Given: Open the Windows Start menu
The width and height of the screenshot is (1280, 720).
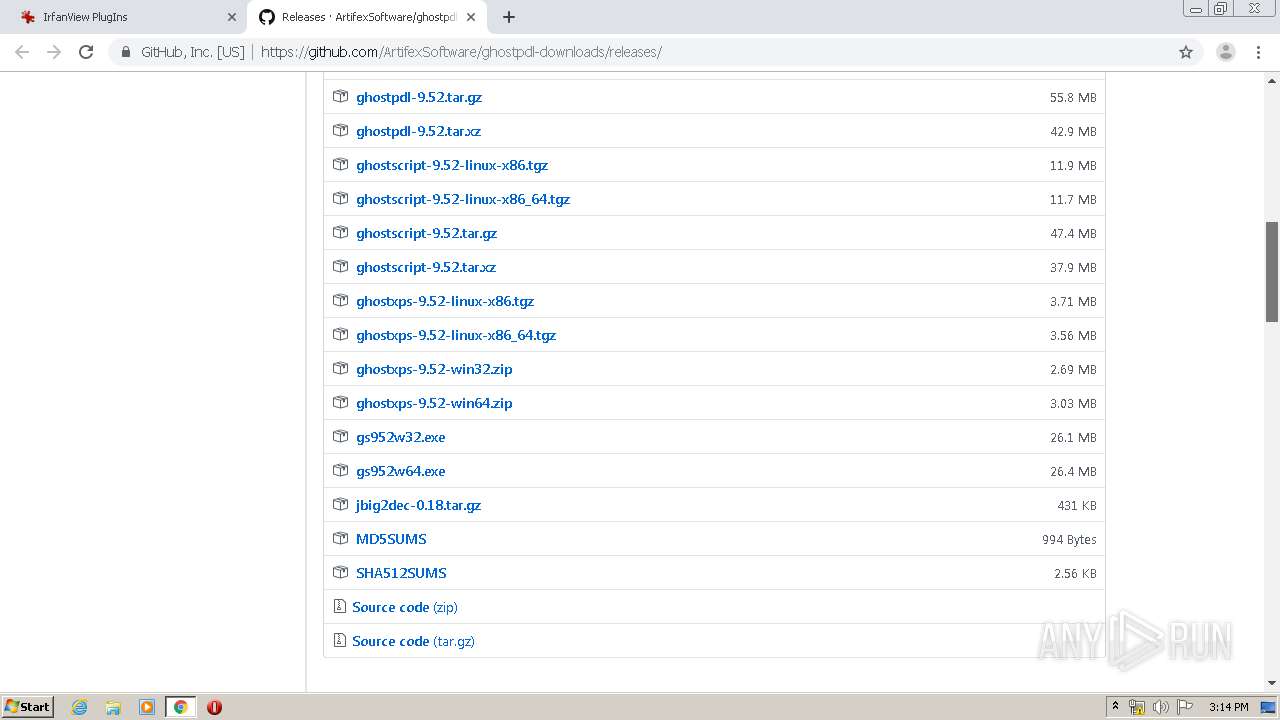Looking at the screenshot, I should coord(27,707).
